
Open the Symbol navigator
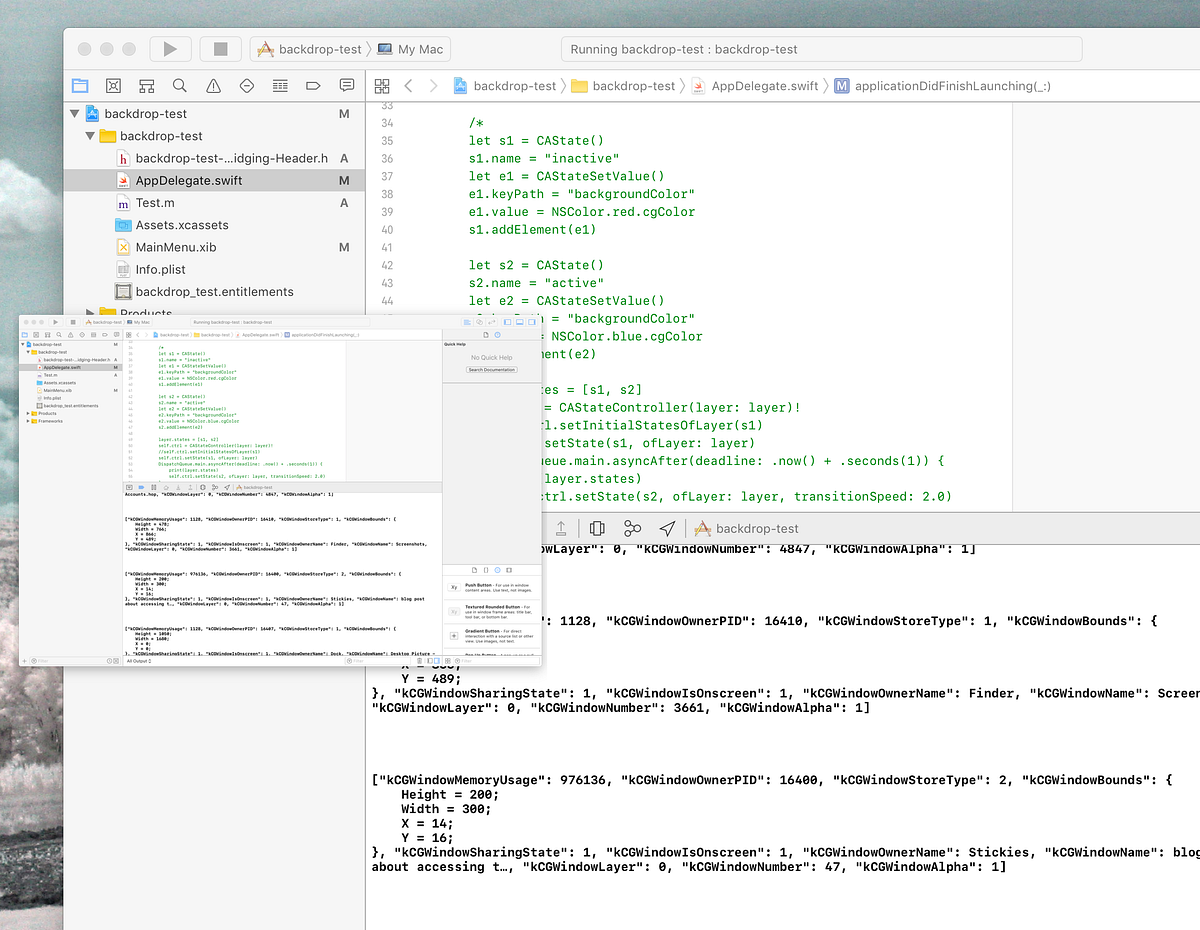coord(146,86)
